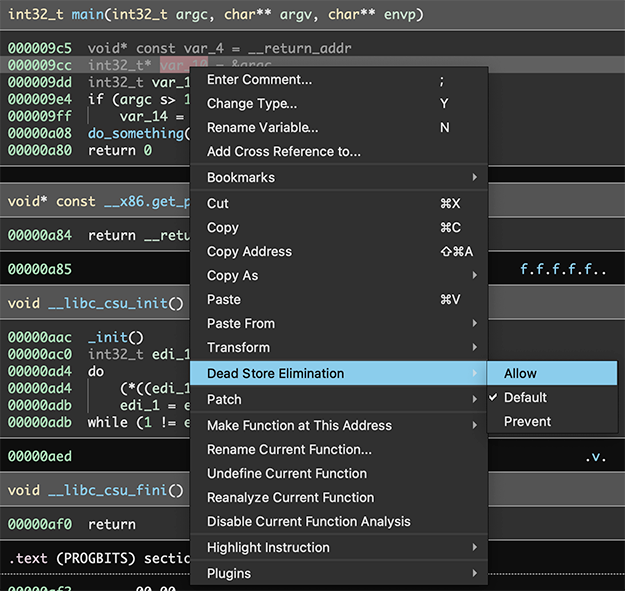The image size is (625, 591).
Task: Click 'return' at 00000af0
Action: (x=112, y=524)
